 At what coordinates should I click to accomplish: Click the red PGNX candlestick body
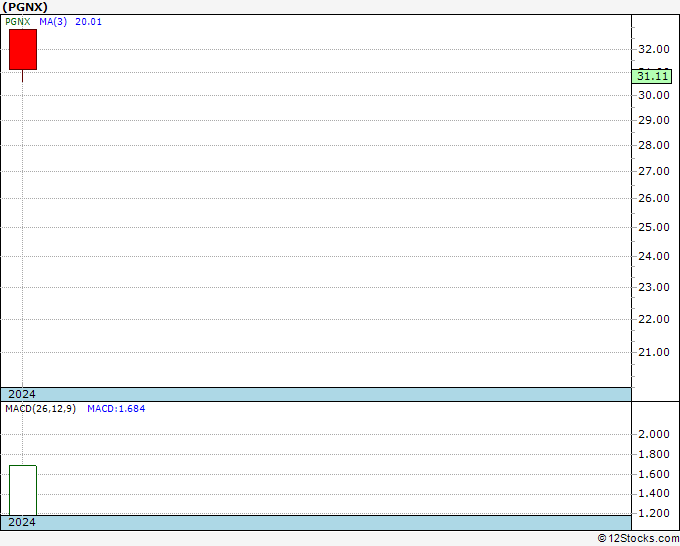(23, 49)
